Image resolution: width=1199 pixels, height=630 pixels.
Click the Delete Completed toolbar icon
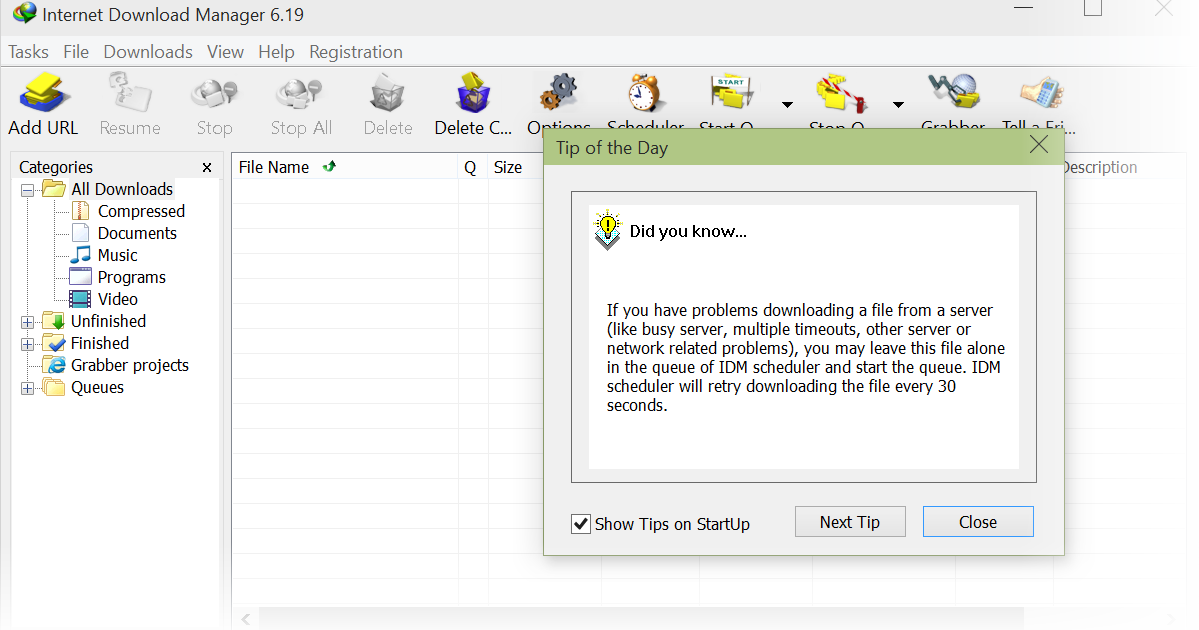point(473,93)
